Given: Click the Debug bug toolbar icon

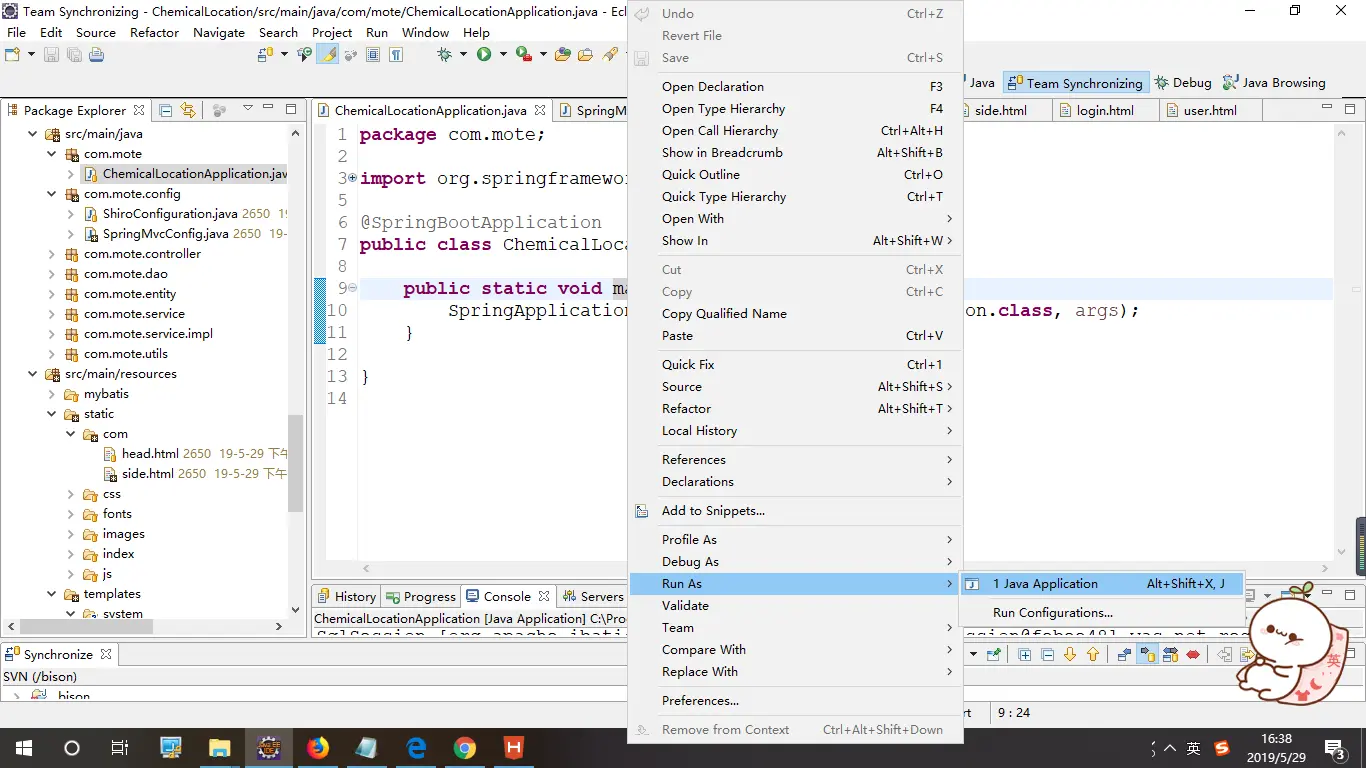Looking at the screenshot, I should point(444,54).
